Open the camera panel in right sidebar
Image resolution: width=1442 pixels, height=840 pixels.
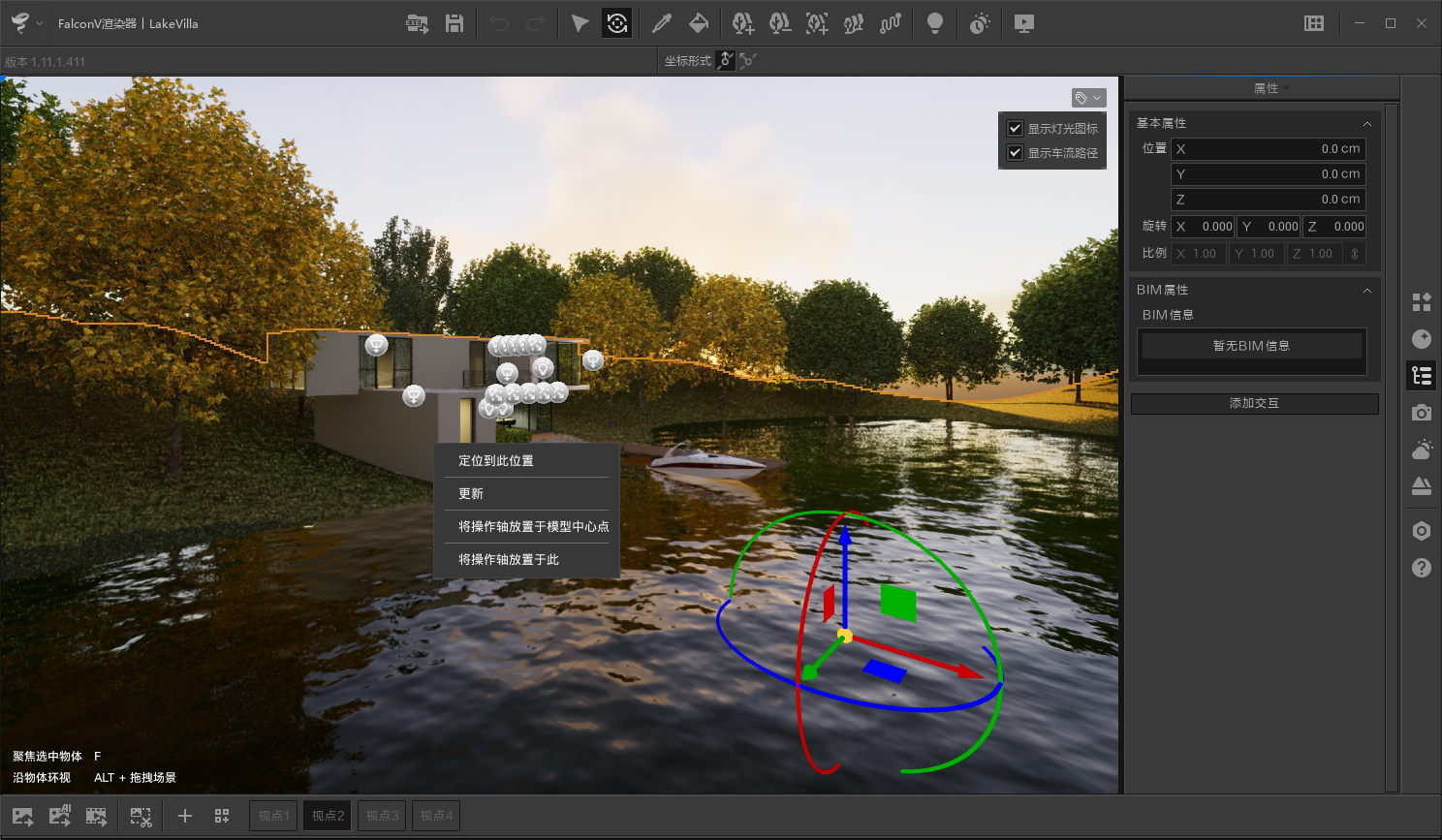(x=1421, y=413)
